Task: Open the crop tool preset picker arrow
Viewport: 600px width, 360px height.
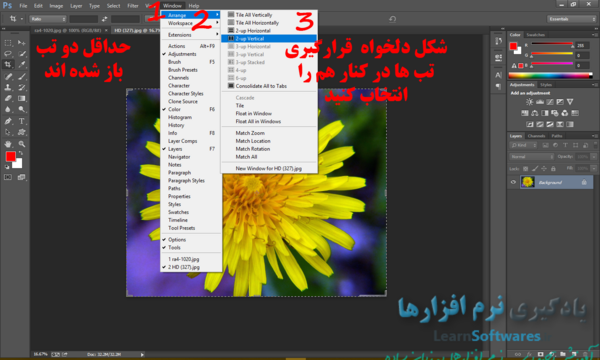Action: 22,19
